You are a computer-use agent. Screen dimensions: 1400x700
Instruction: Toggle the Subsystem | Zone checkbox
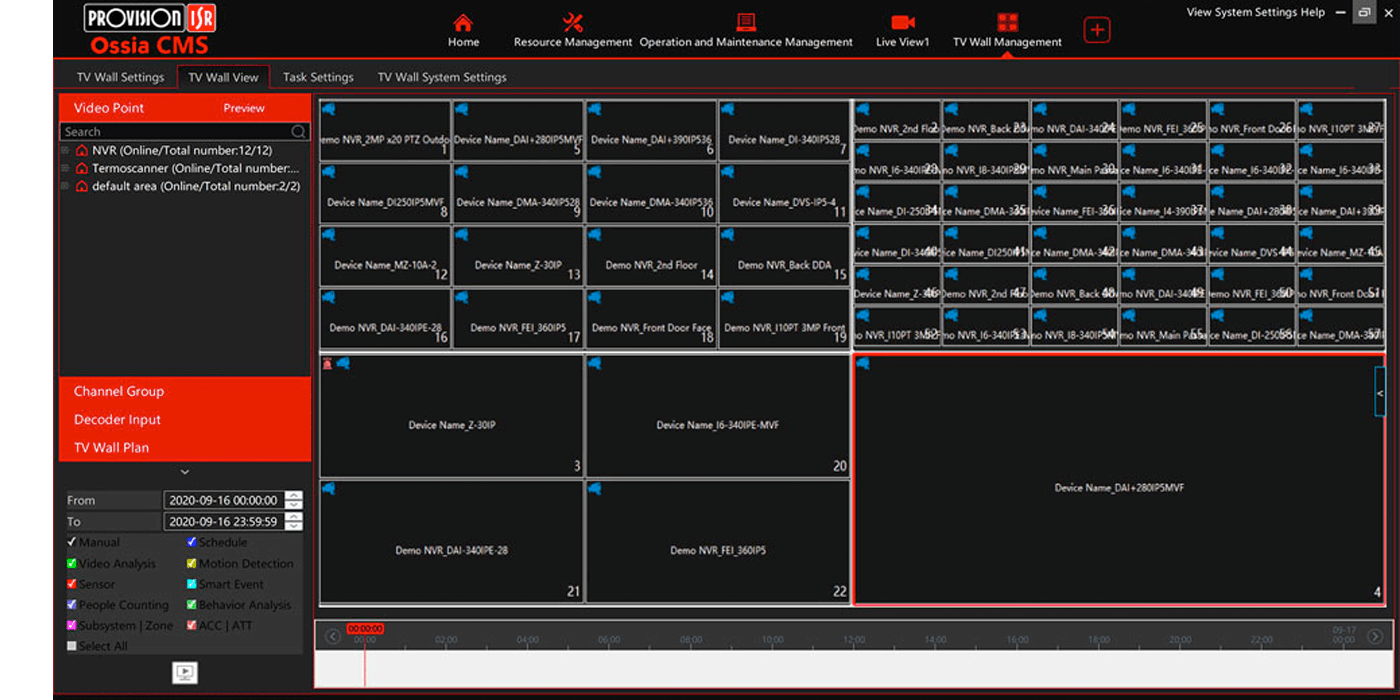pyautogui.click(x=72, y=625)
